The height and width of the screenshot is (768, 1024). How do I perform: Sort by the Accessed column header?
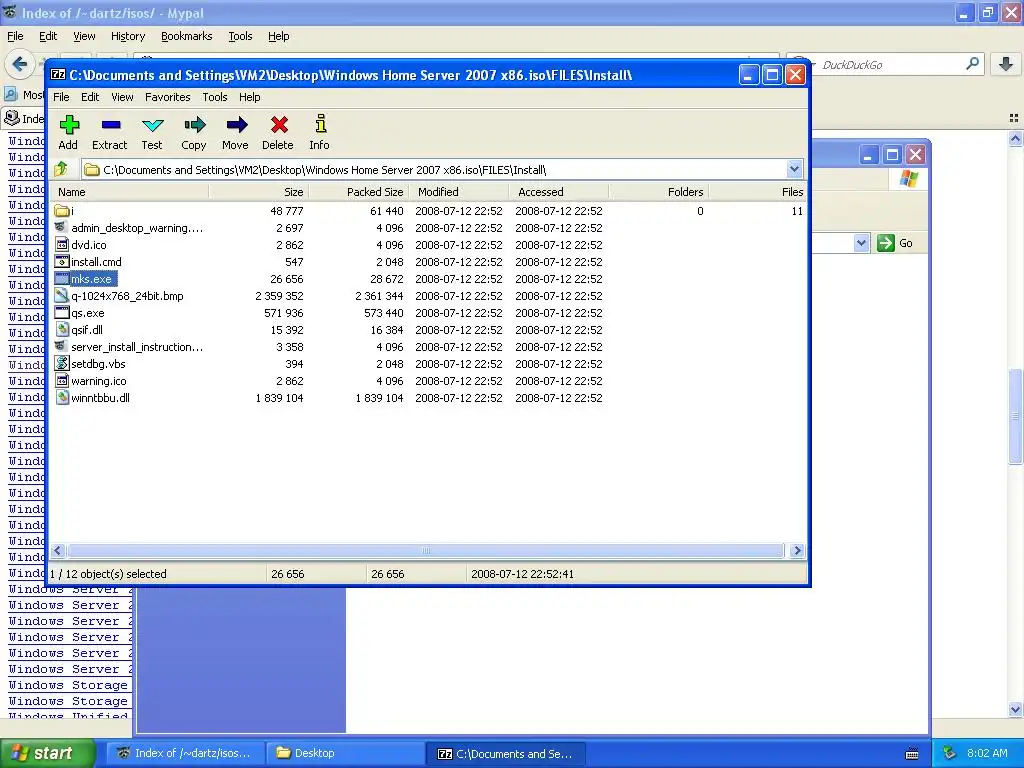tap(558, 192)
